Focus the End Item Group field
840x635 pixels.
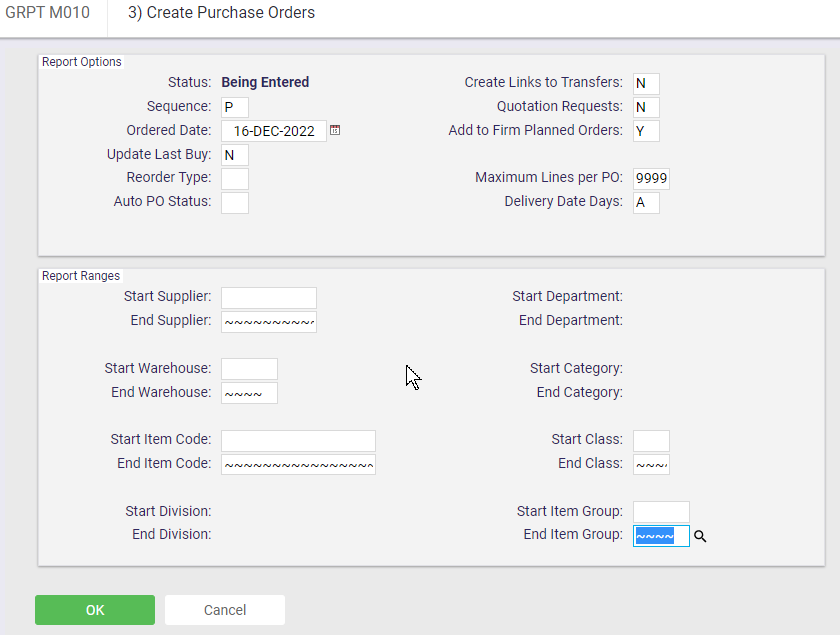[661, 536]
